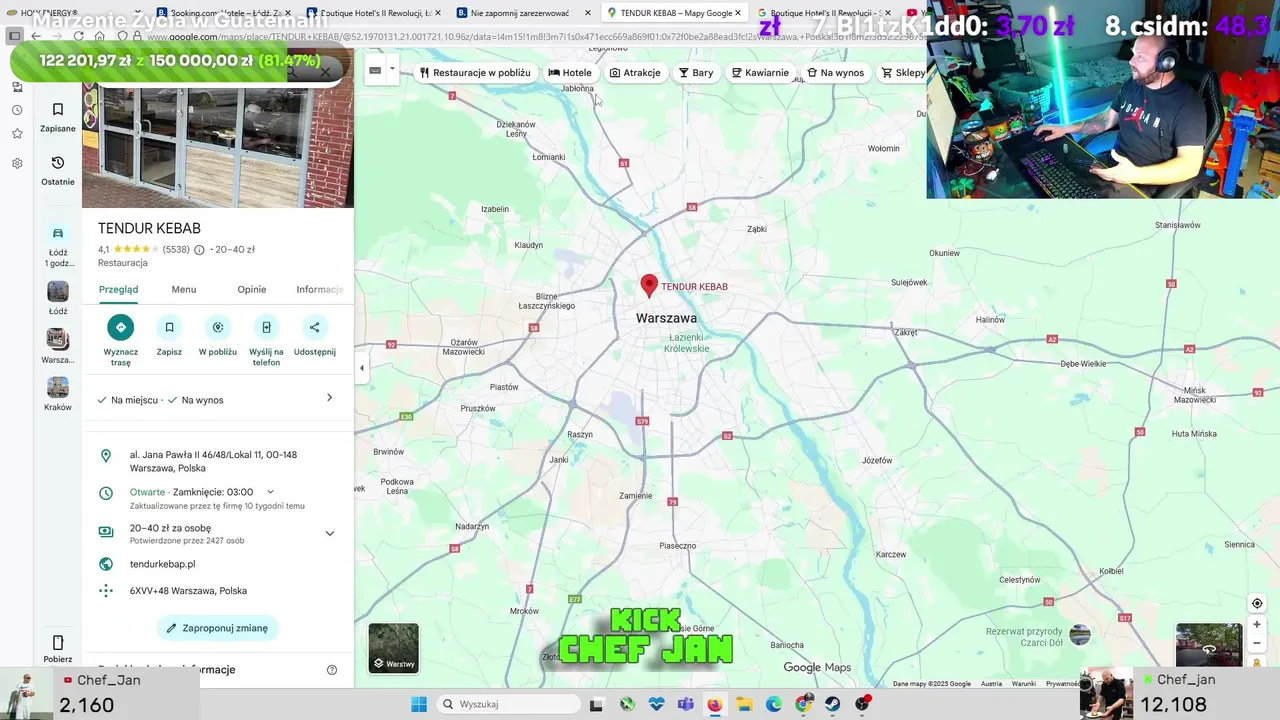Filter map by Atrakcje chip
The width and height of the screenshot is (1280, 720).
635,73
